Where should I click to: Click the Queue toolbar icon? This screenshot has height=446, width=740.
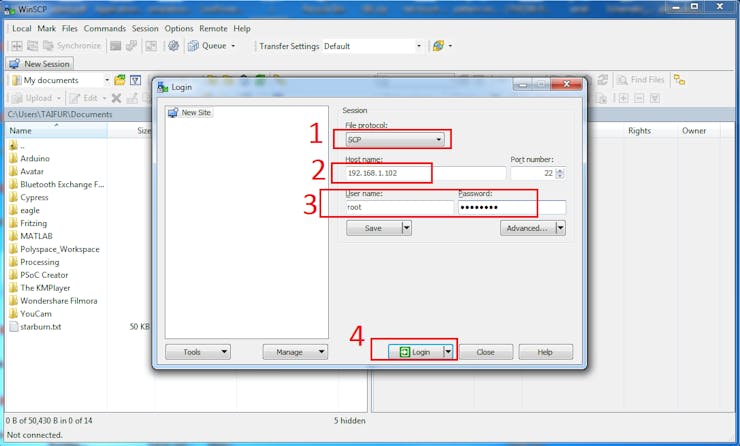click(x=193, y=46)
